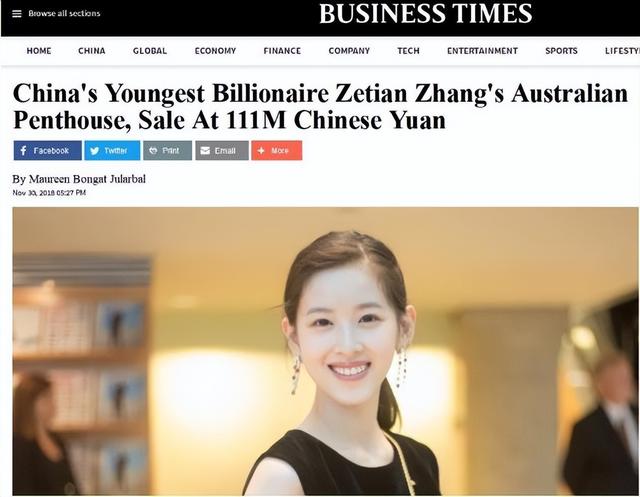Select the SPORTS nav item

click(561, 51)
